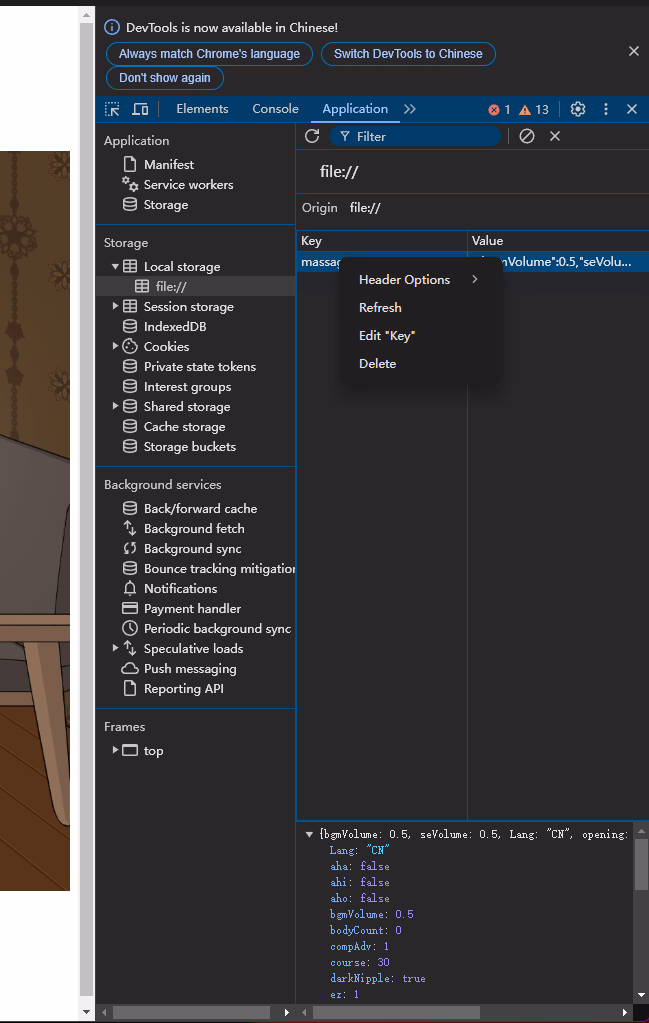Click Switch DevTools to Chinese button
649x1023 pixels.
[408, 54]
